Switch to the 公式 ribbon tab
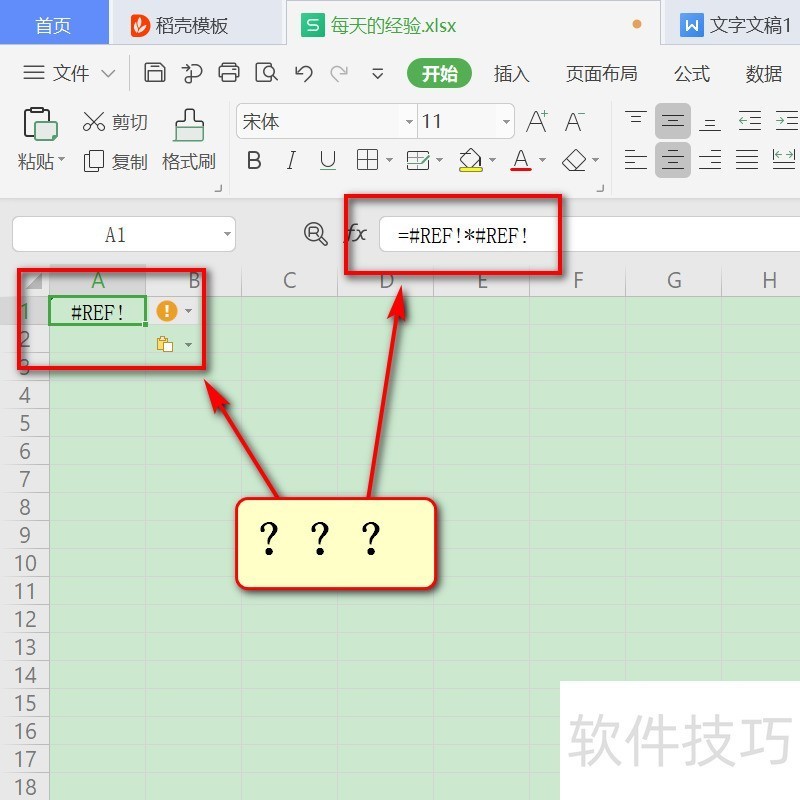This screenshot has height=800, width=800. [x=692, y=74]
